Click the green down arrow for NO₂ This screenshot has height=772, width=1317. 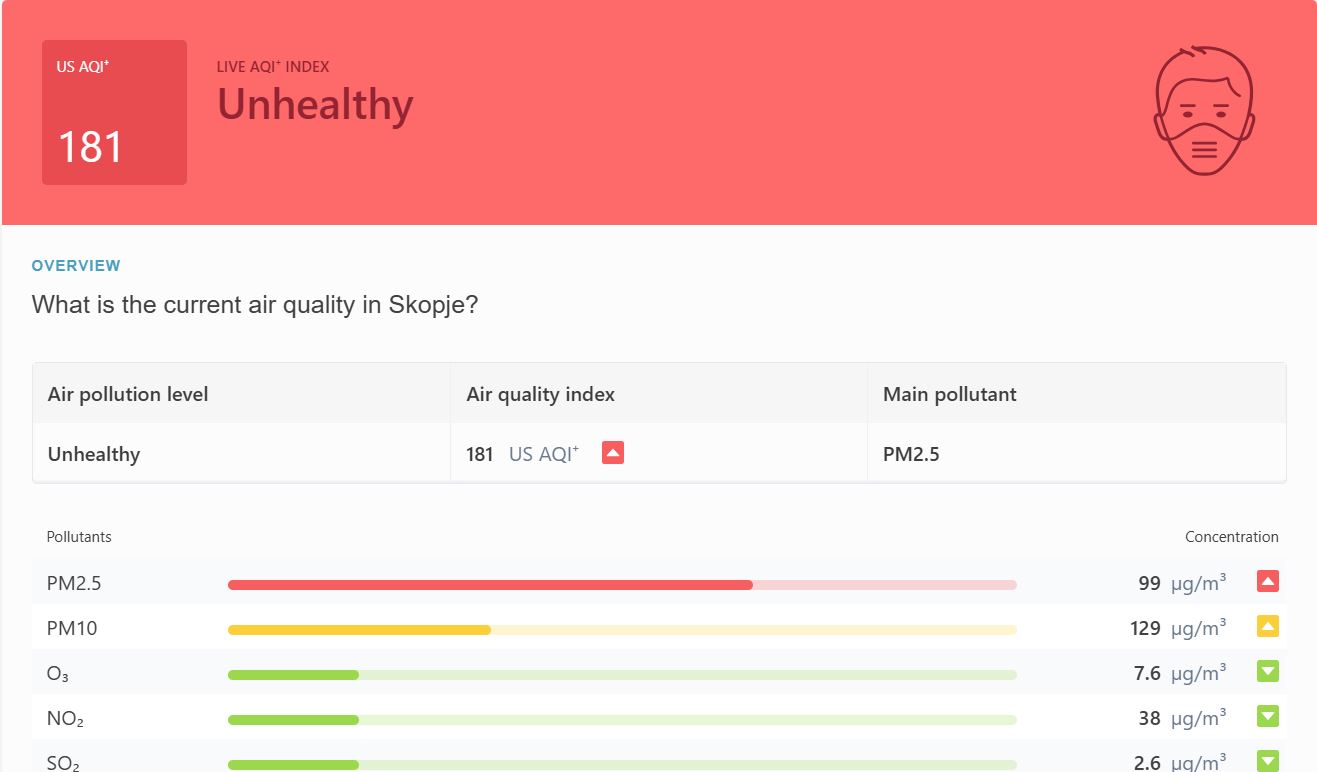[x=1268, y=716]
